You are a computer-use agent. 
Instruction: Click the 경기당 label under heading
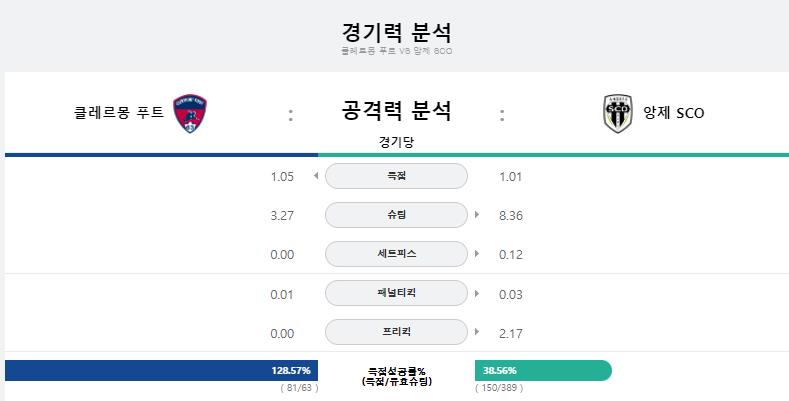396,142
